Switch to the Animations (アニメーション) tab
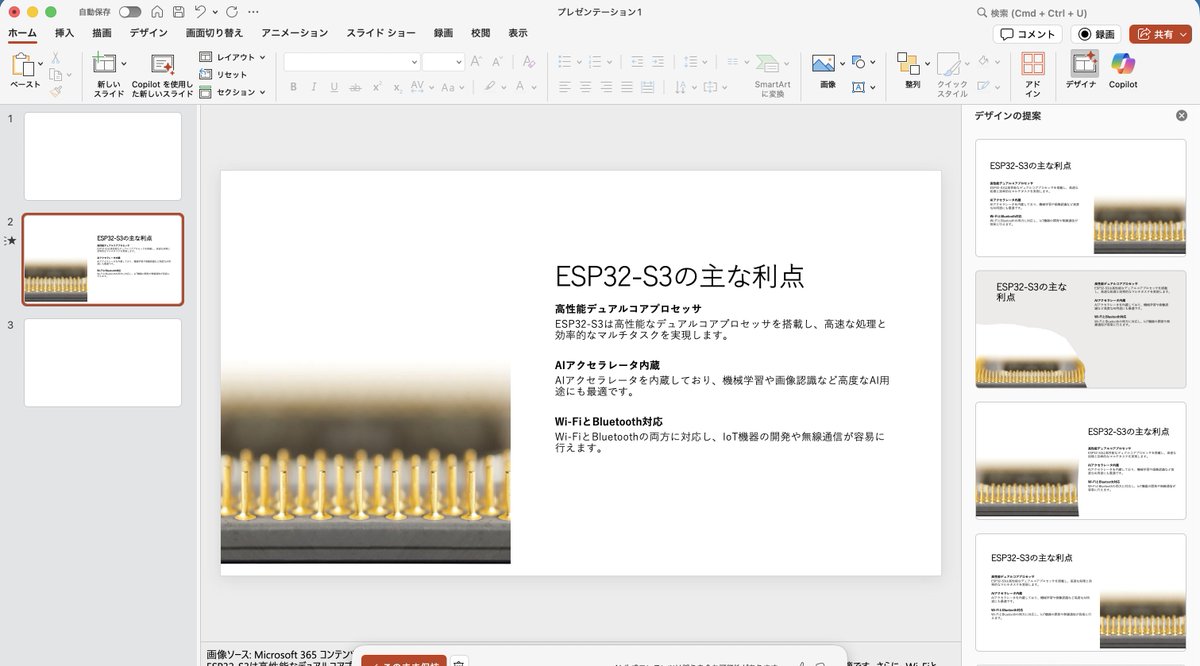 (294, 33)
